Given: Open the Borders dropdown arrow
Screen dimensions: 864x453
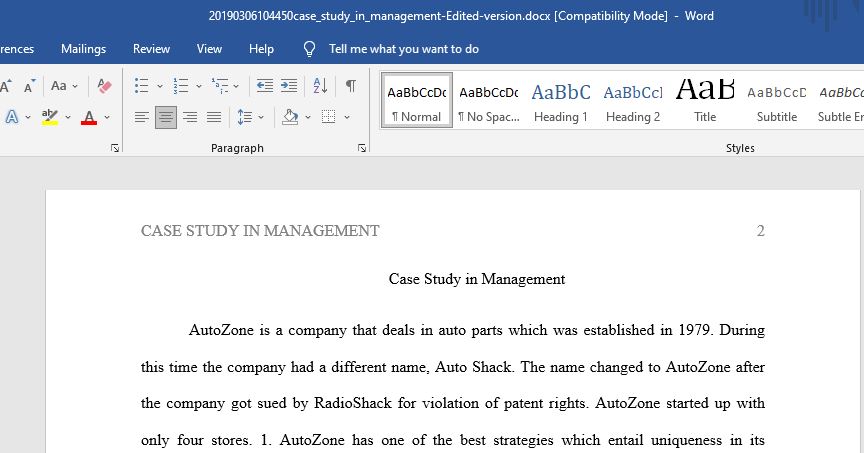Looking at the screenshot, I should [x=347, y=117].
